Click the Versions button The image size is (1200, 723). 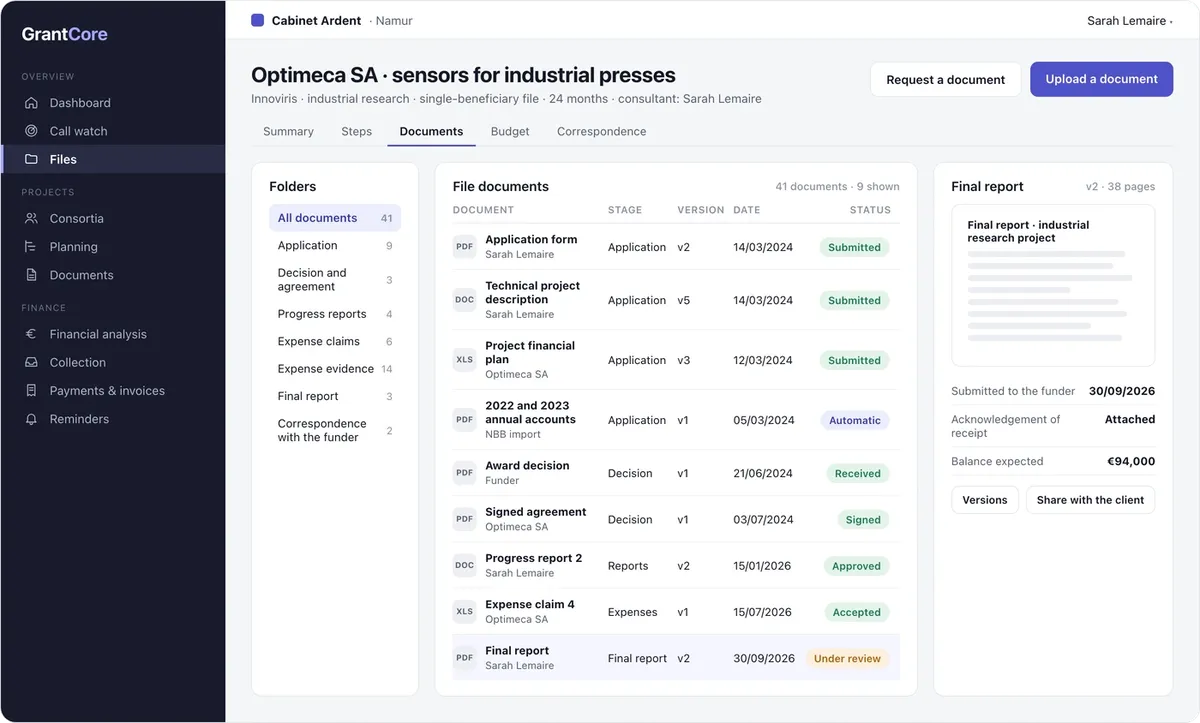(985, 500)
